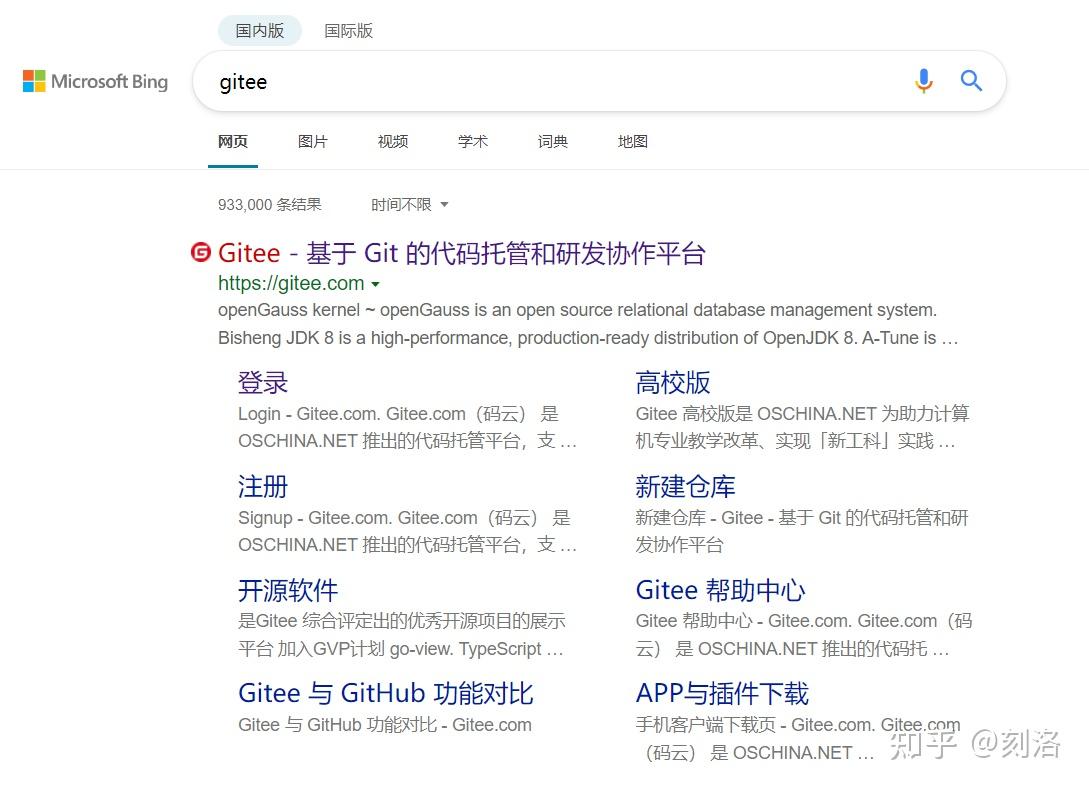1089x788 pixels.
Task: Click the Microsoft Bing logo
Action: click(95, 81)
